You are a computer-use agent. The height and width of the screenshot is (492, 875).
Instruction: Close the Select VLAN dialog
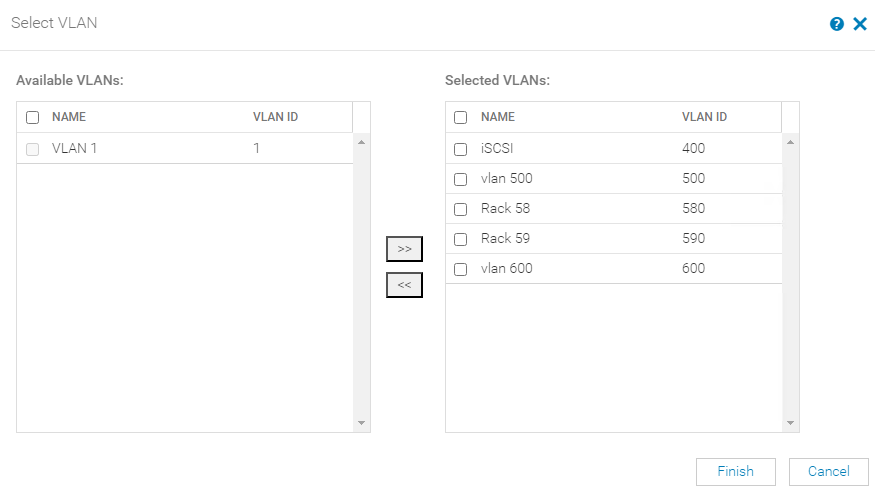pos(859,24)
